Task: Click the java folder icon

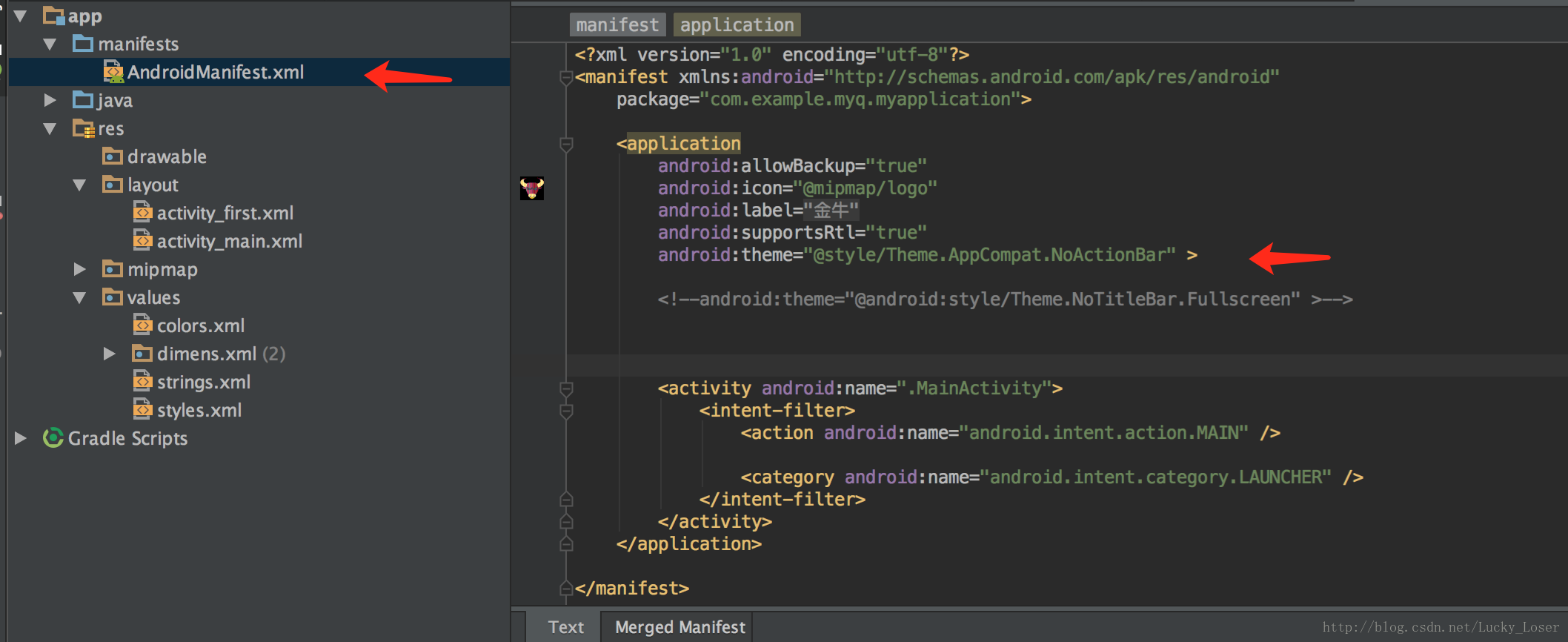Action: pyautogui.click(x=83, y=100)
